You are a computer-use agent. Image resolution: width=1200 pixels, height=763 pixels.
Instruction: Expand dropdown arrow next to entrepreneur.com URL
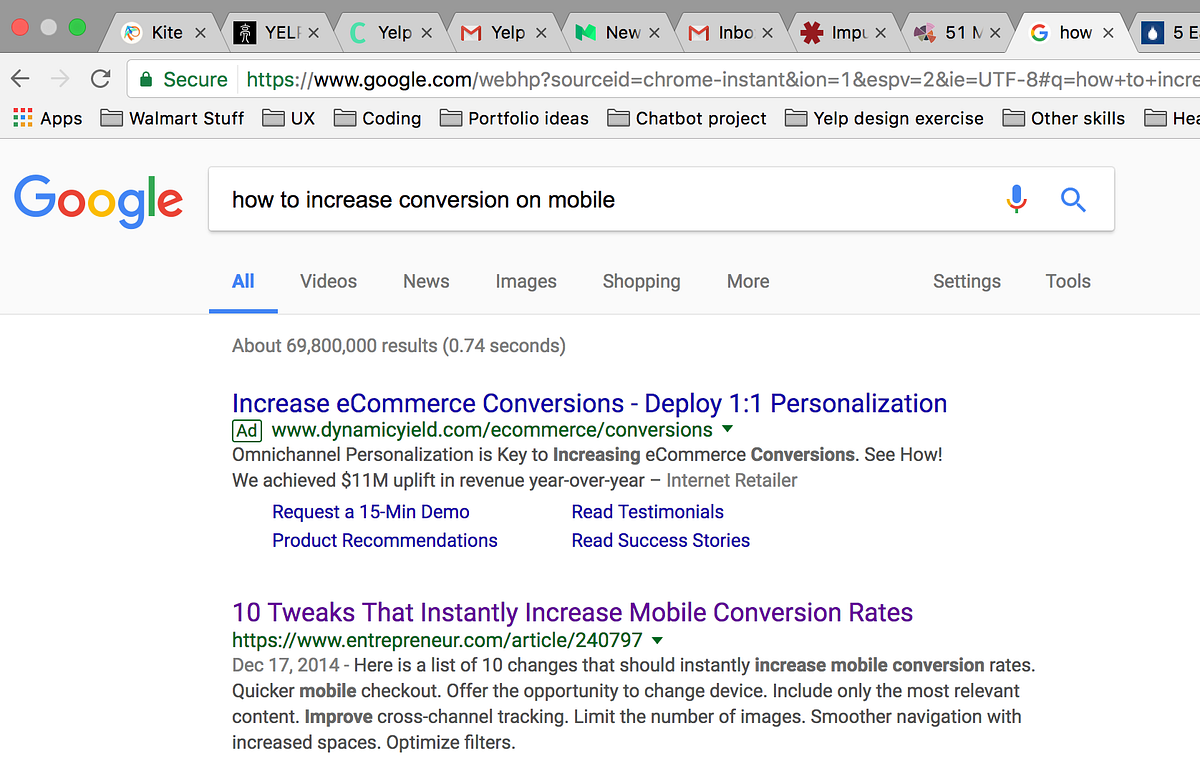[657, 640]
